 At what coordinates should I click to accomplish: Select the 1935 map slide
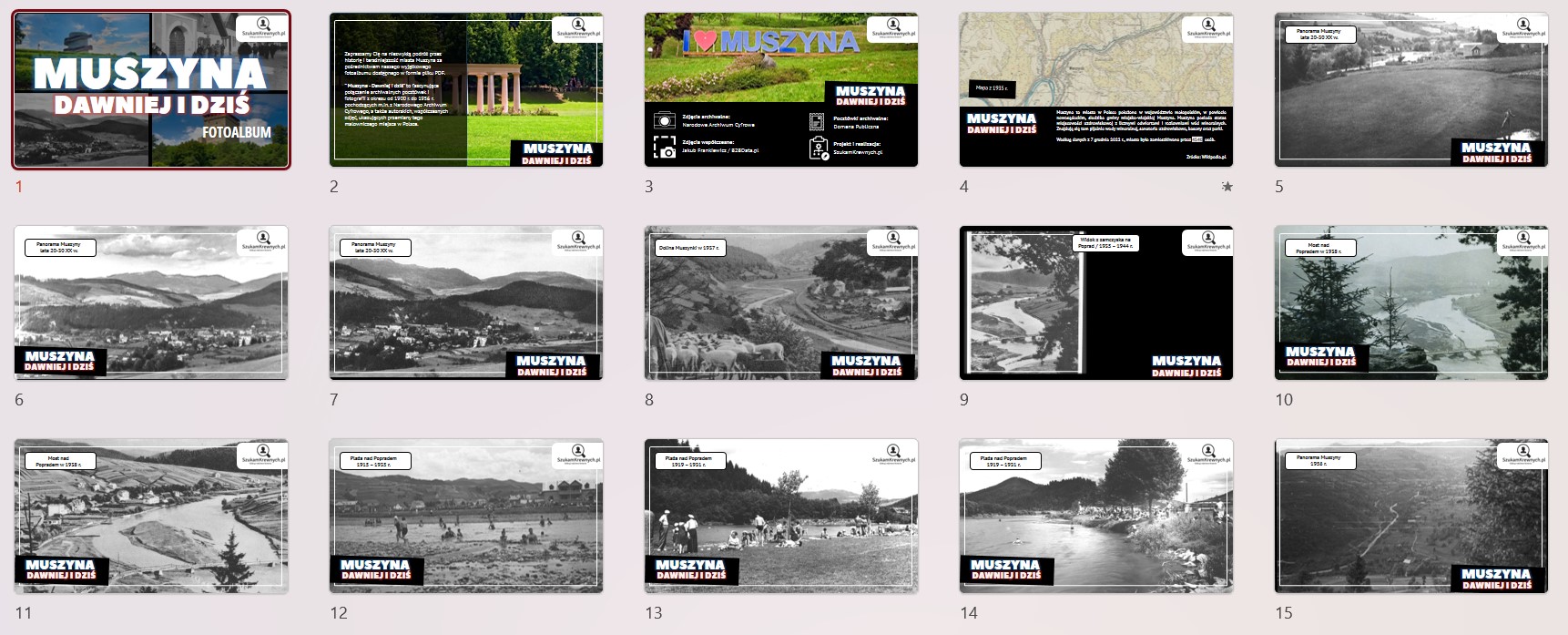(1095, 90)
